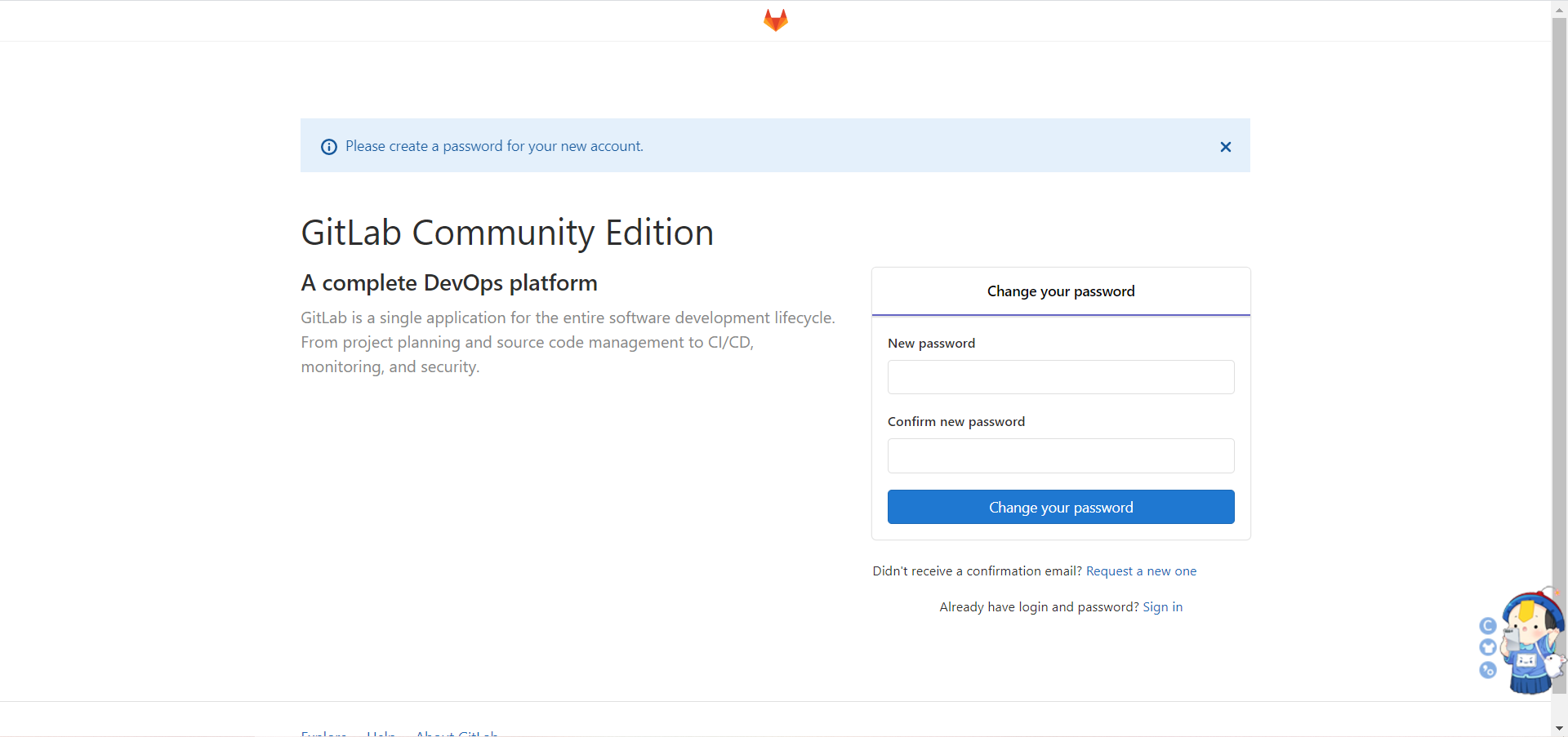Select the Change your password tab header
The height and width of the screenshot is (737, 1568).
(1061, 291)
